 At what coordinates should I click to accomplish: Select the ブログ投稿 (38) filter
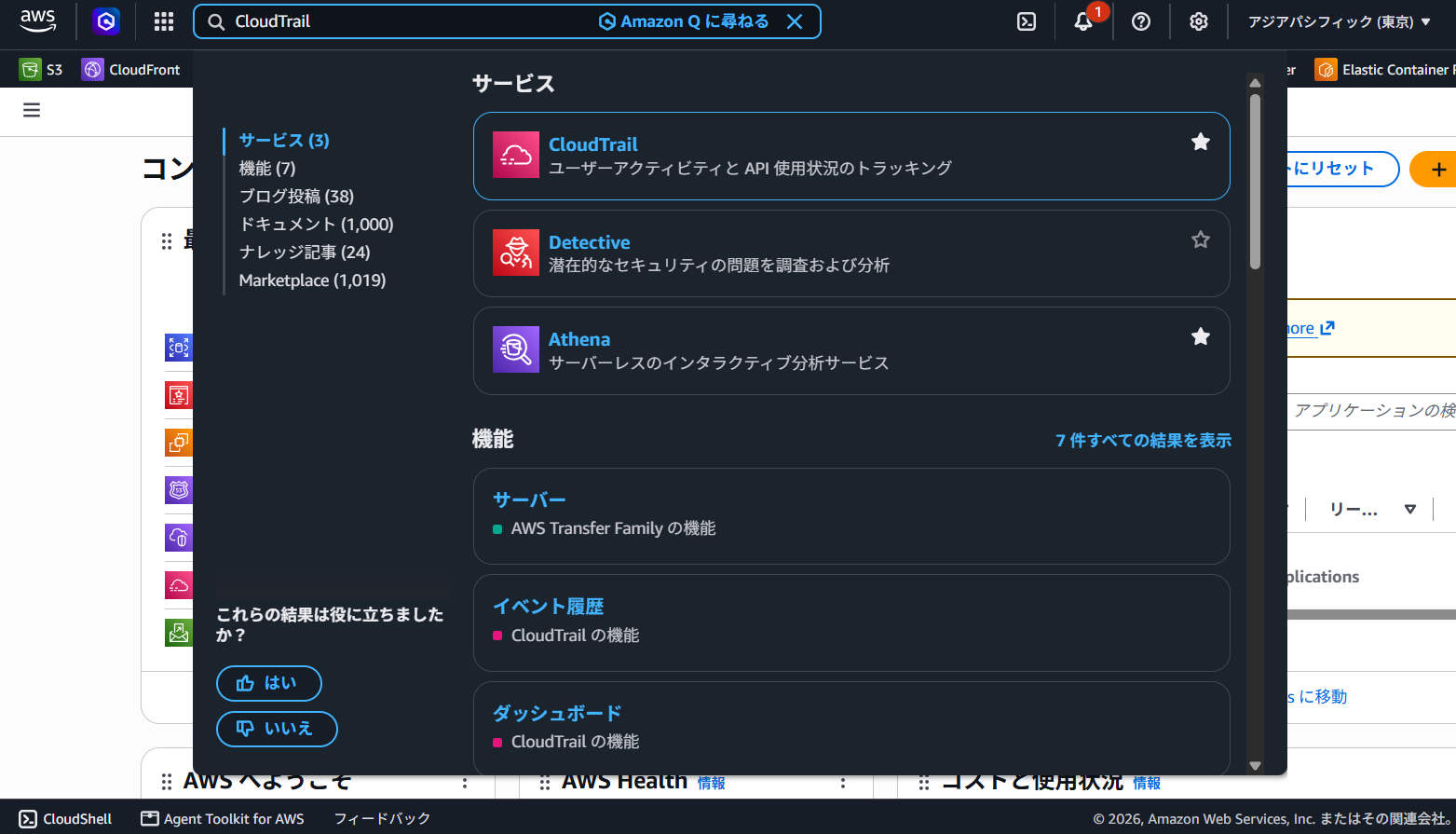coord(296,197)
